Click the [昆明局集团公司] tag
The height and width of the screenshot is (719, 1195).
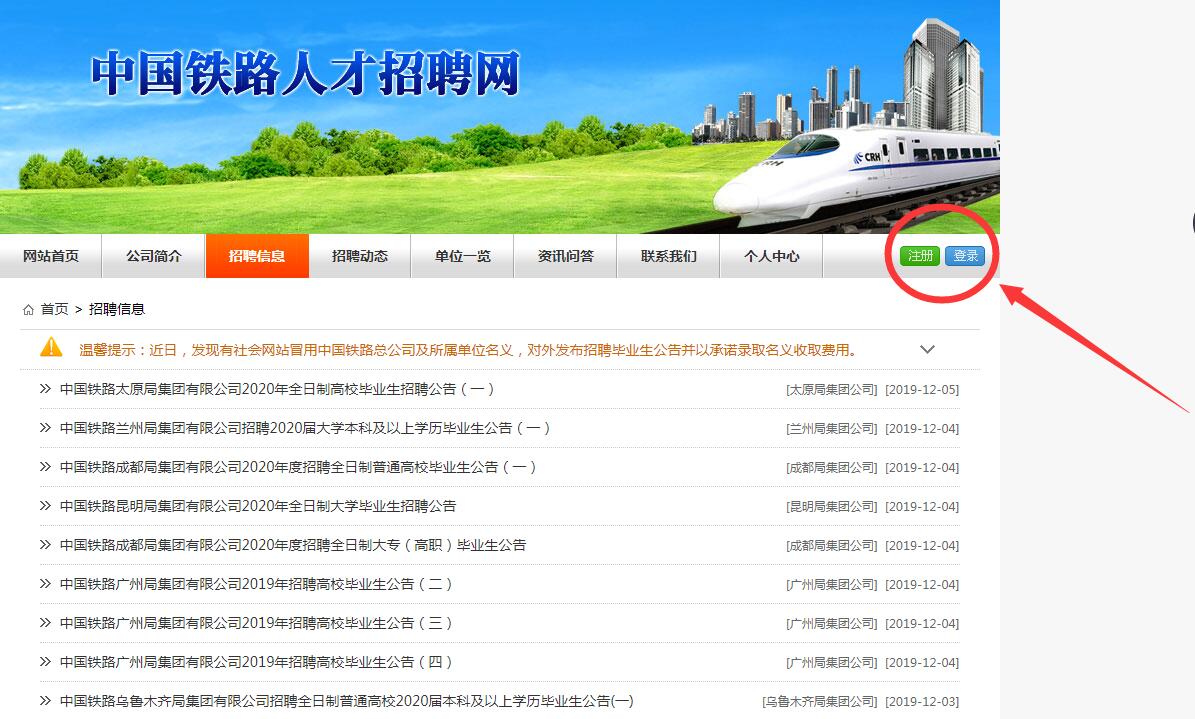(831, 506)
